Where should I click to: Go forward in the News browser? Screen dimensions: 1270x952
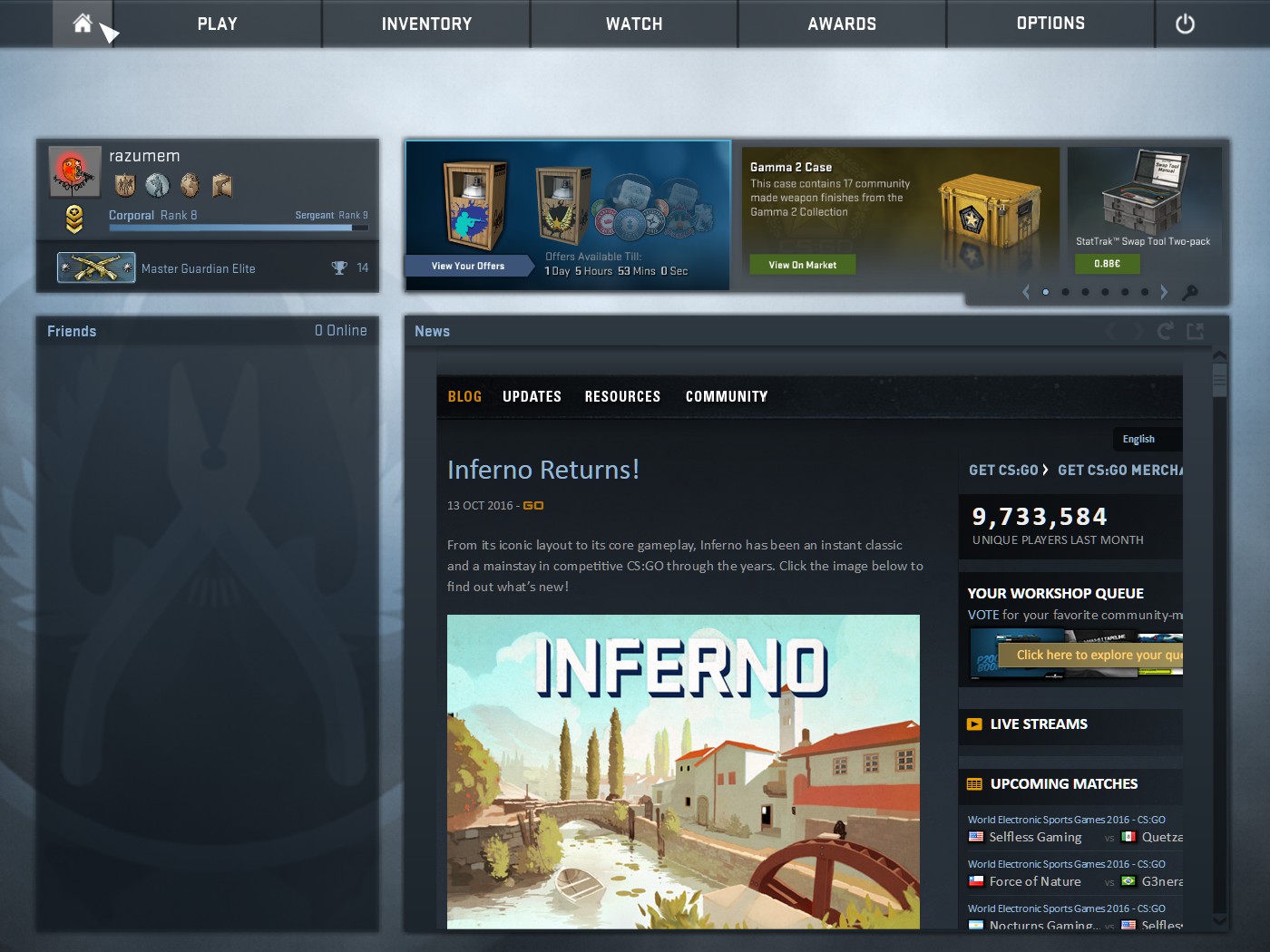pyautogui.click(x=1138, y=332)
